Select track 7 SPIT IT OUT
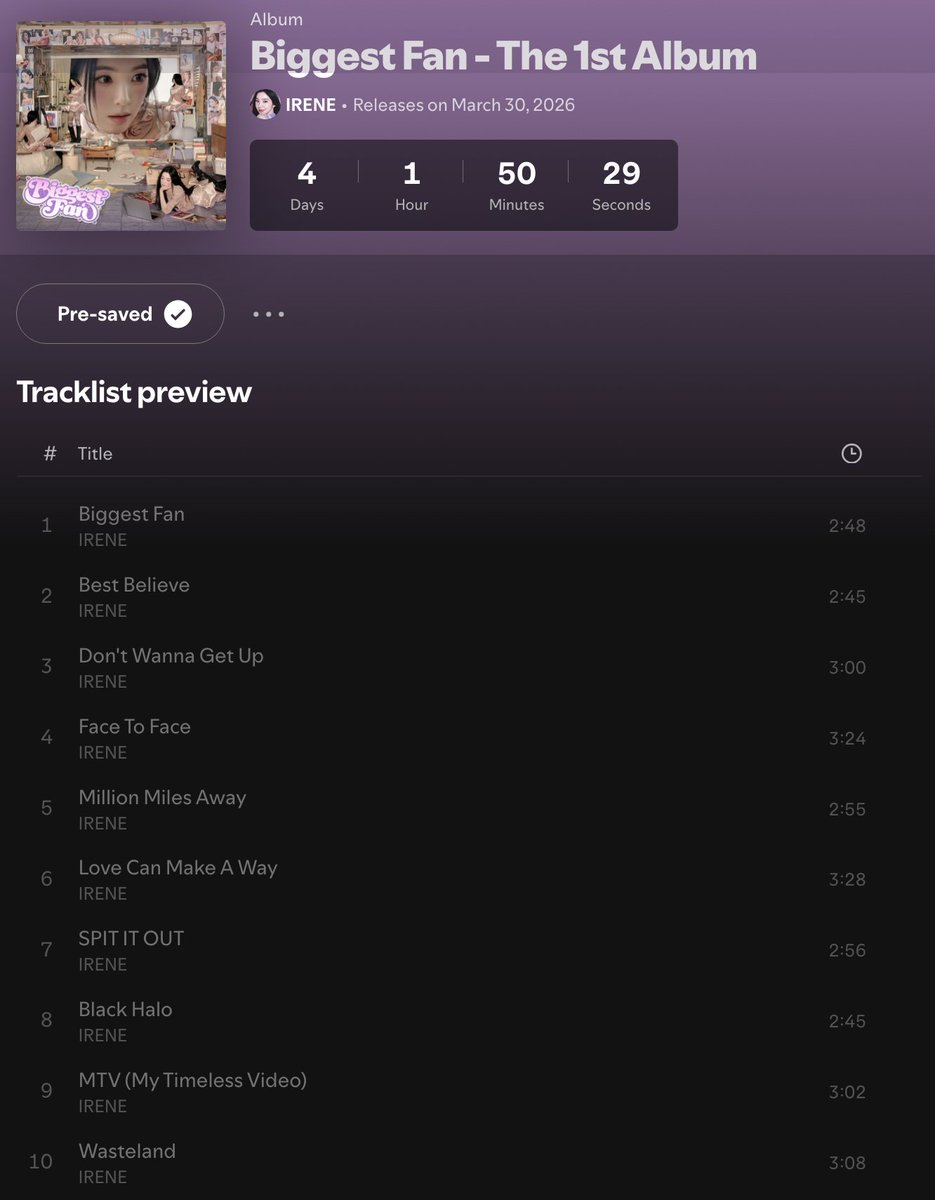Viewport: 935px width, 1200px height. coord(469,951)
